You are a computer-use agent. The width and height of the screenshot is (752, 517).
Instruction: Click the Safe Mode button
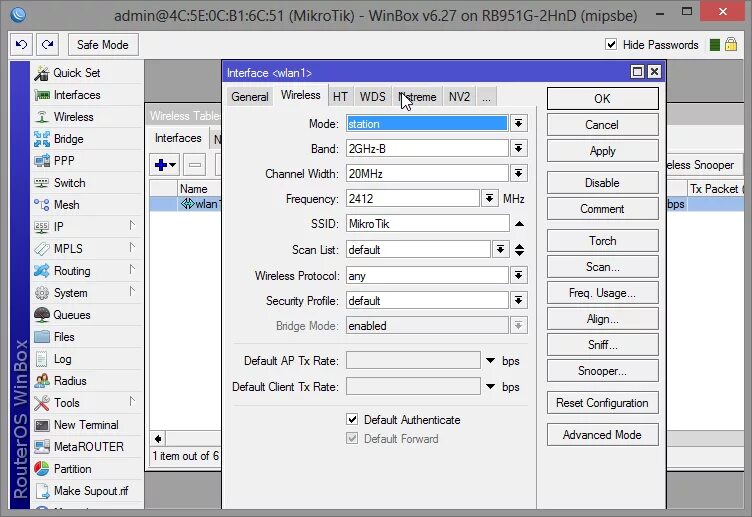pos(103,45)
